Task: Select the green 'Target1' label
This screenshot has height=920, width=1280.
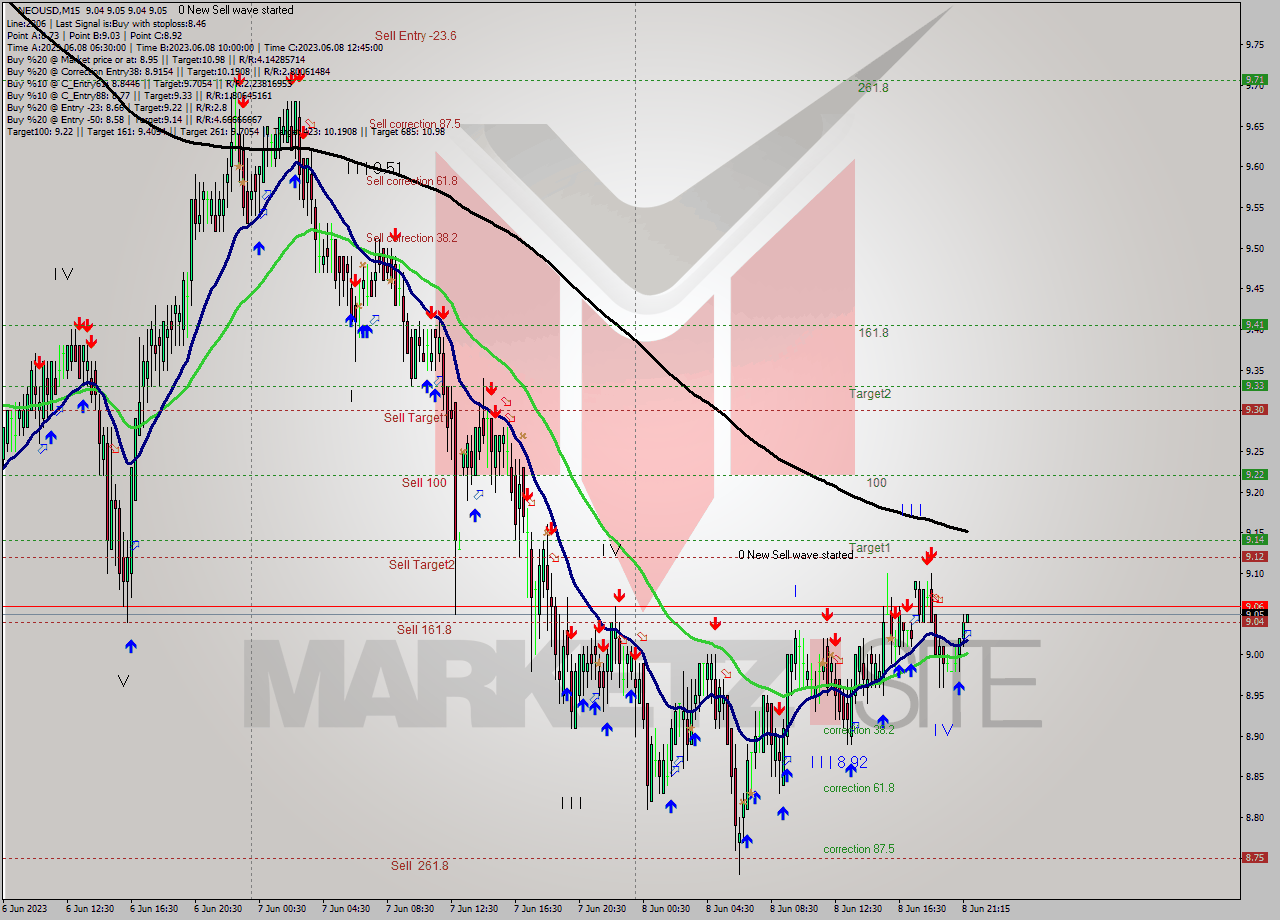Action: point(870,548)
